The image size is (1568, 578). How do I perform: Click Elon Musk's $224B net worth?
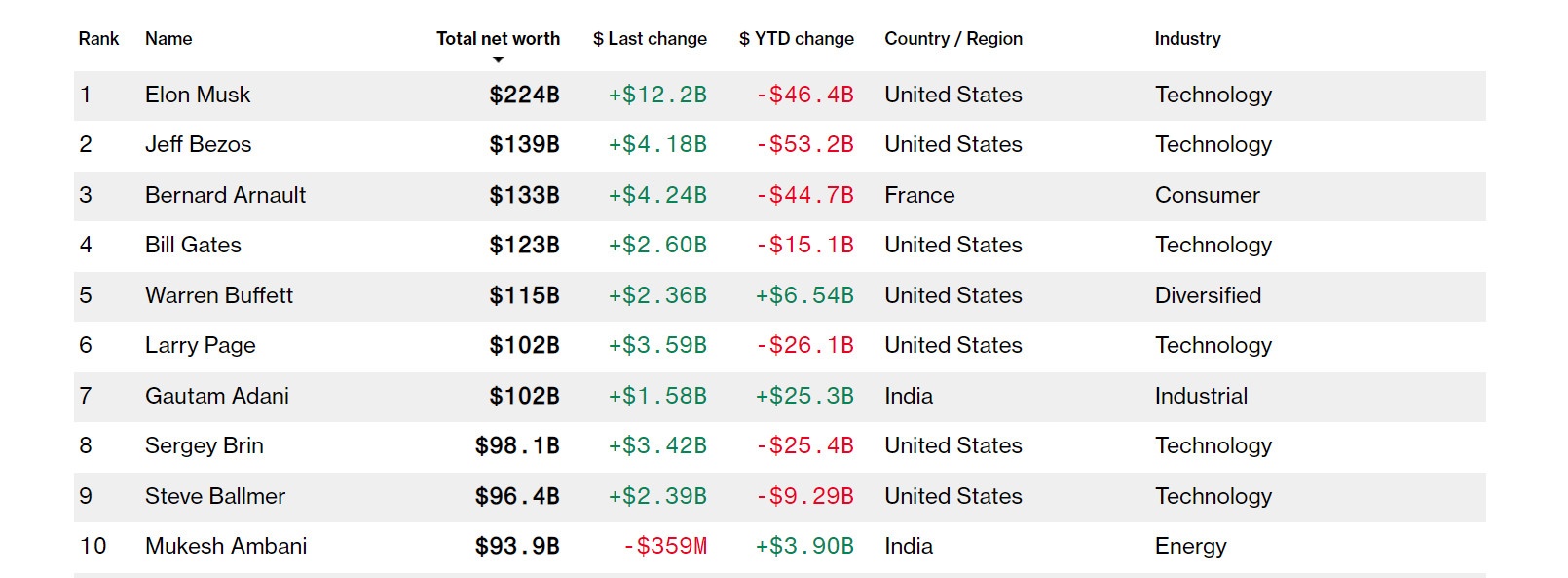point(524,96)
